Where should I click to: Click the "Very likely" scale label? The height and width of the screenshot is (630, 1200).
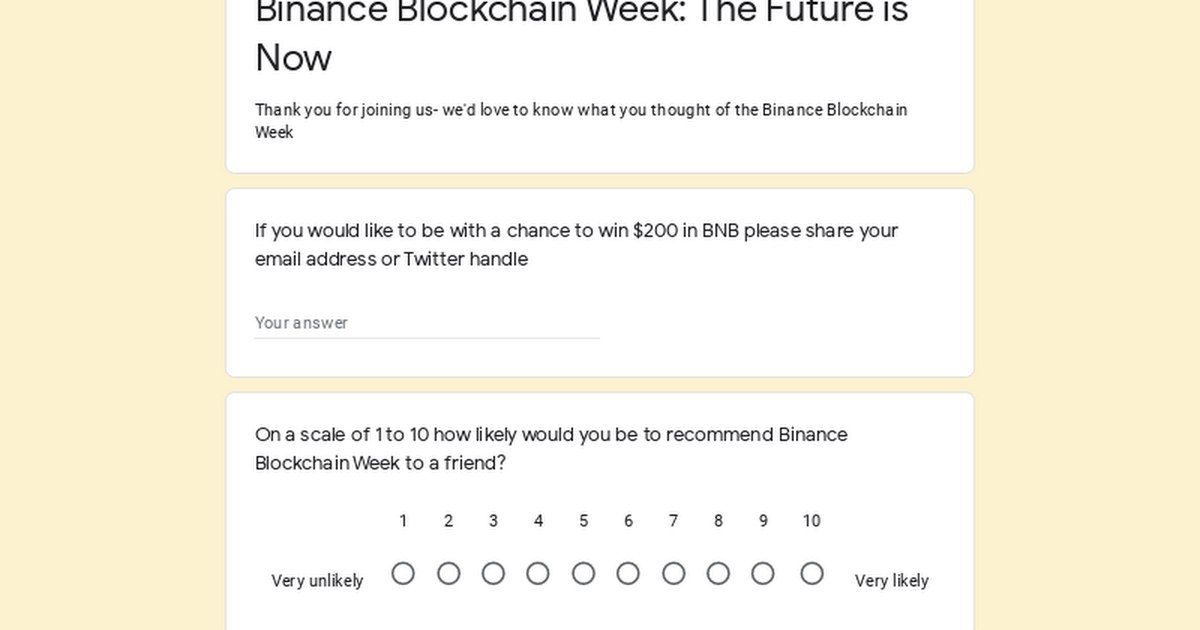pyautogui.click(x=891, y=581)
